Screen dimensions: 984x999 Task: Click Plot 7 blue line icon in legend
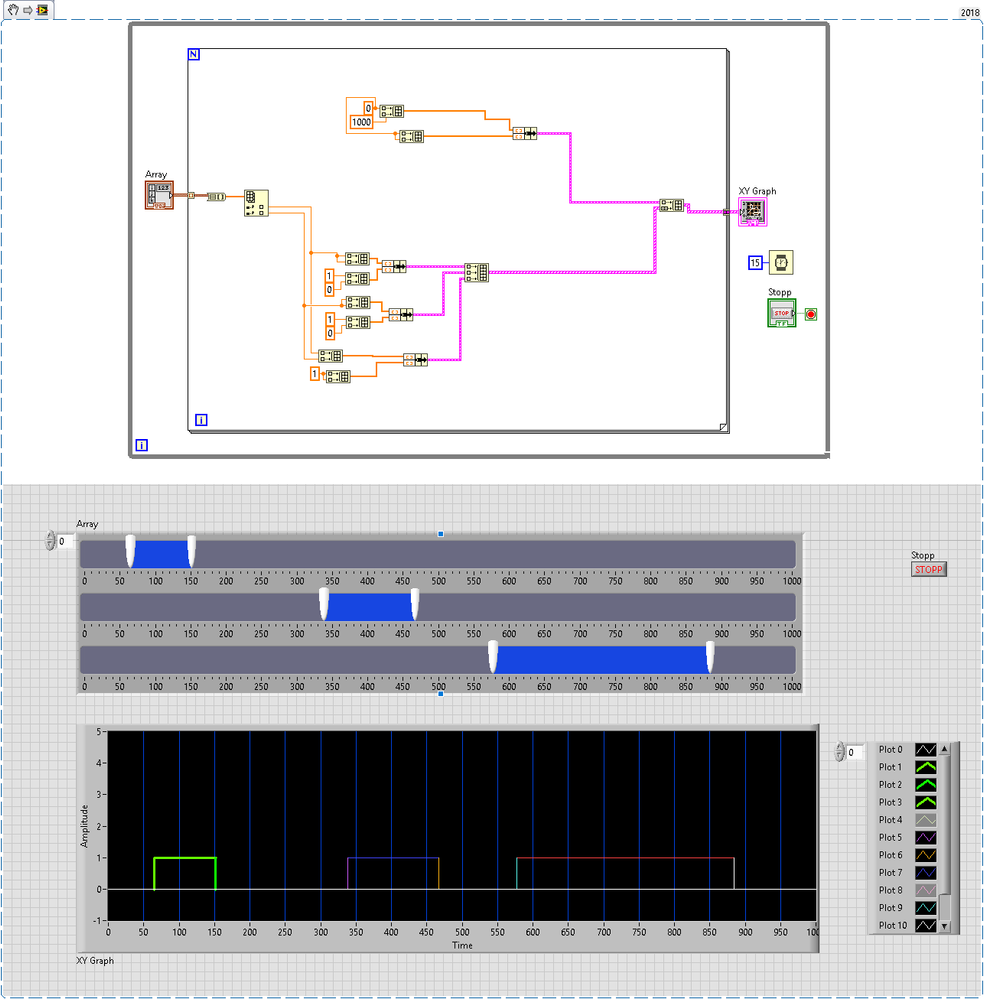point(925,872)
